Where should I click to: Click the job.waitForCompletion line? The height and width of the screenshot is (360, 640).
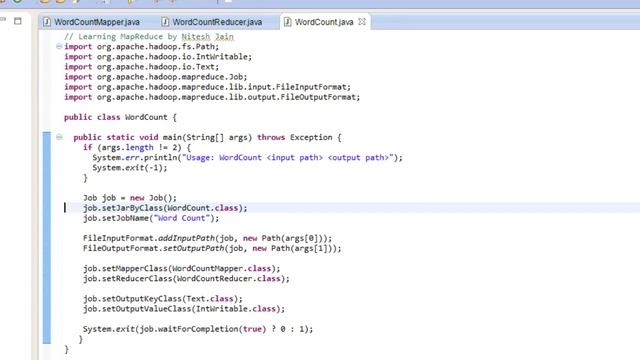coord(198,329)
